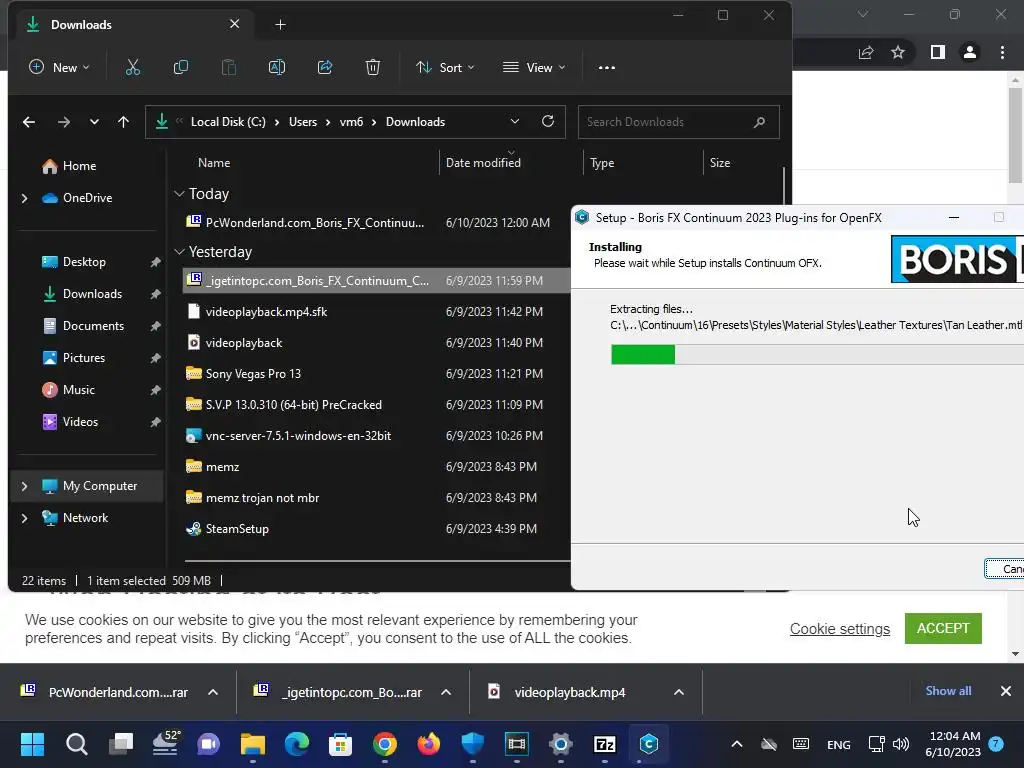Go back with the left arrow button

tap(29, 122)
